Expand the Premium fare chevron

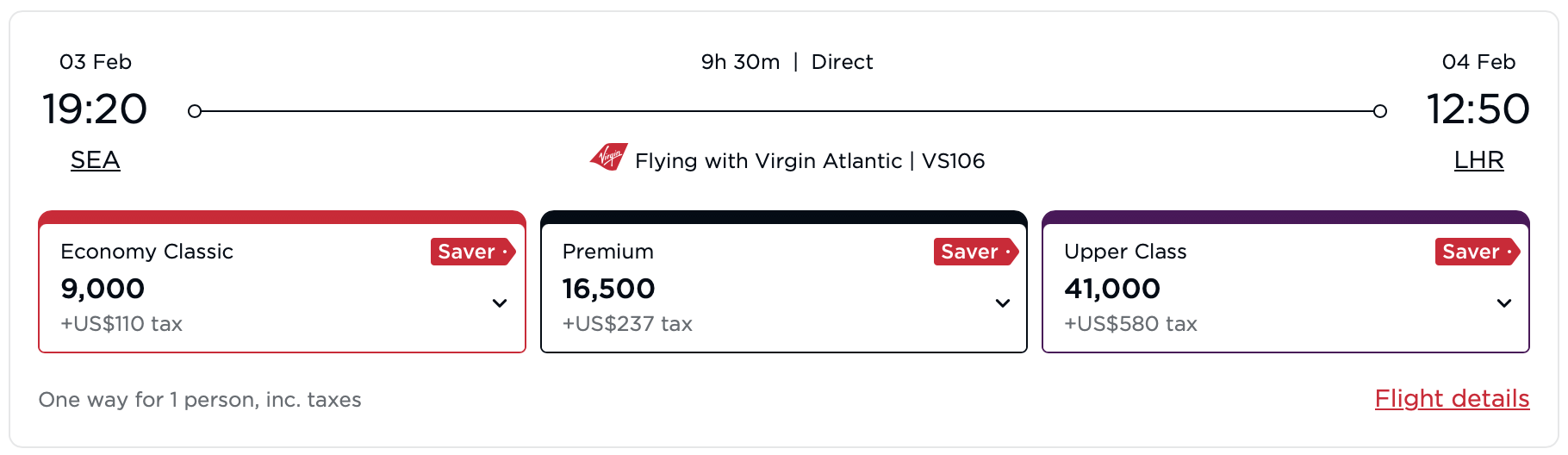tap(1003, 303)
